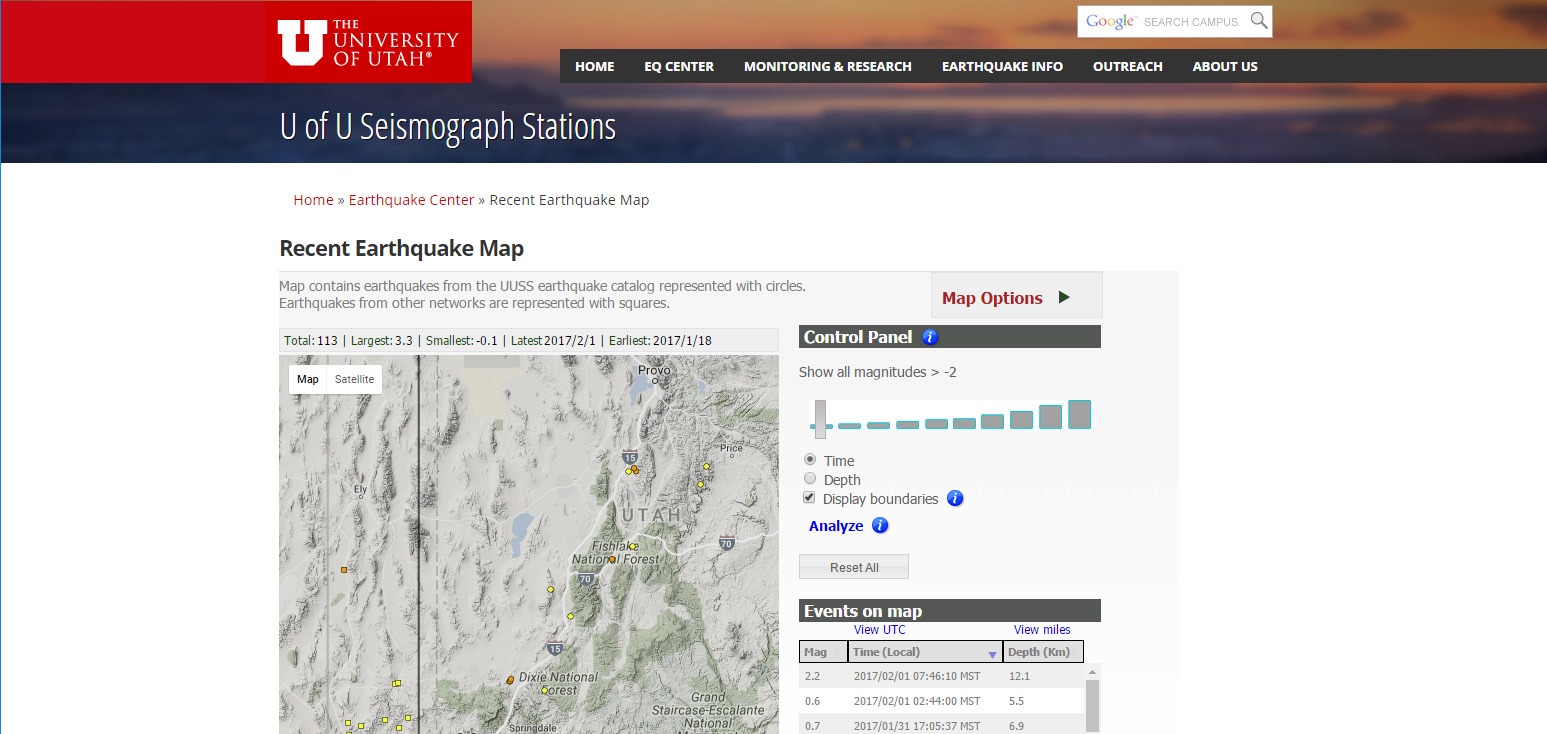Click the Map Options arrow icon
The height and width of the screenshot is (734, 1547).
[x=1064, y=297]
